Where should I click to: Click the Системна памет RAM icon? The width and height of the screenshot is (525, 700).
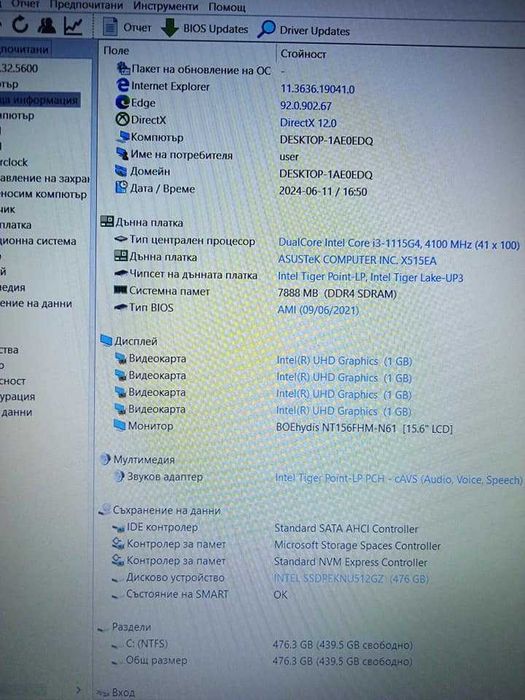click(x=121, y=291)
